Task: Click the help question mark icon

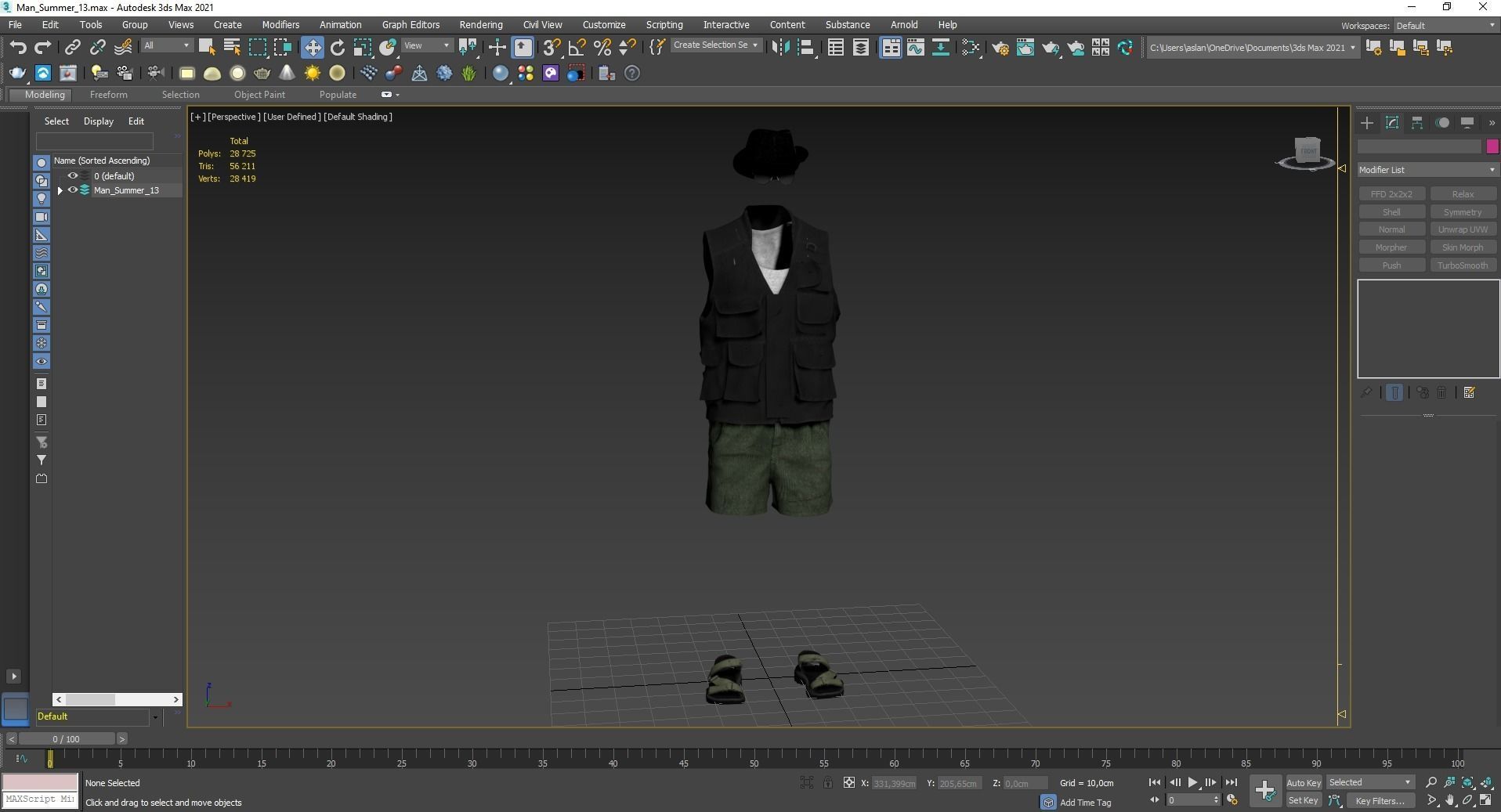Action: 632,74
